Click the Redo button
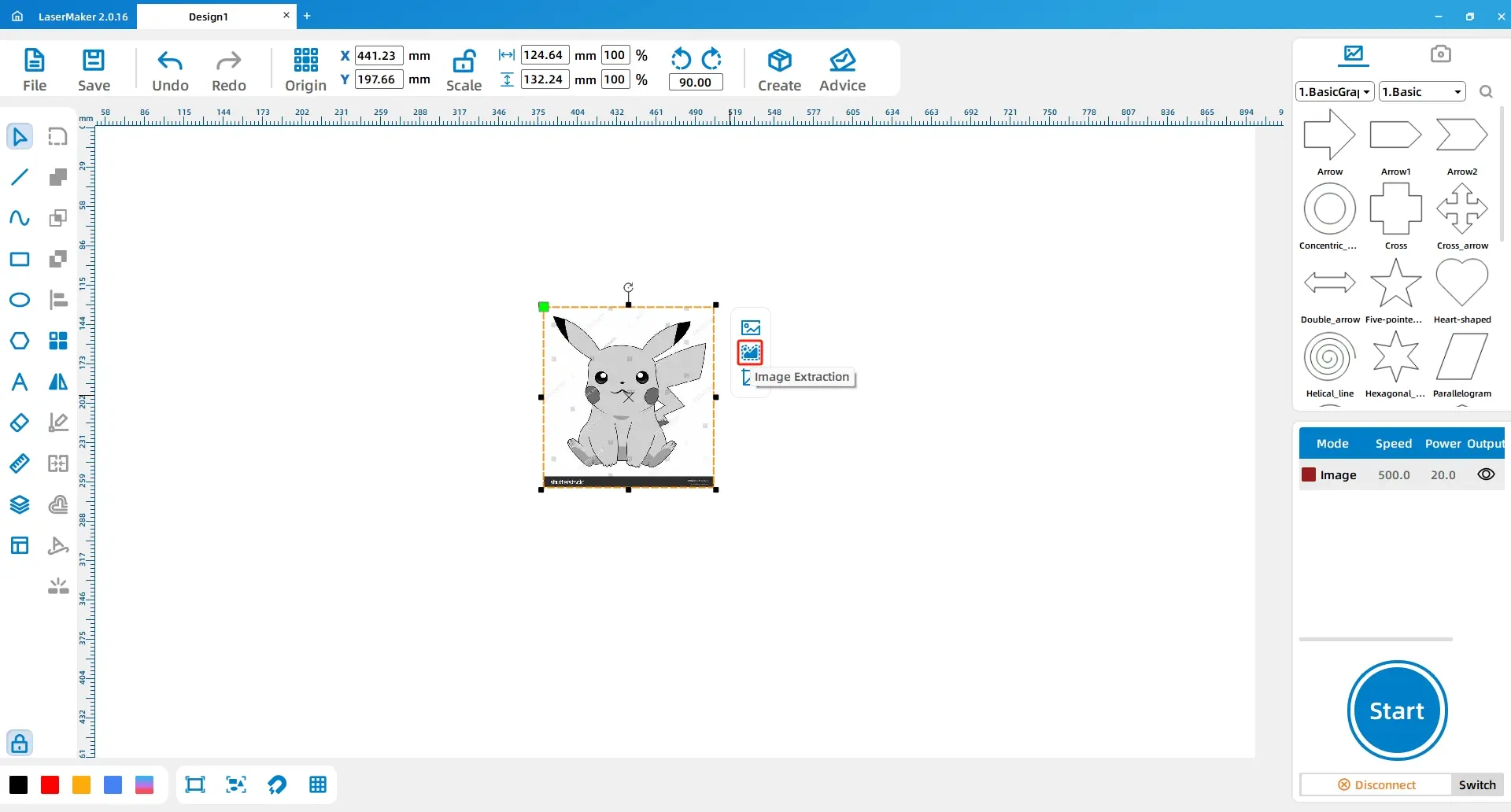Screen dimensions: 1511x812 click(x=229, y=69)
